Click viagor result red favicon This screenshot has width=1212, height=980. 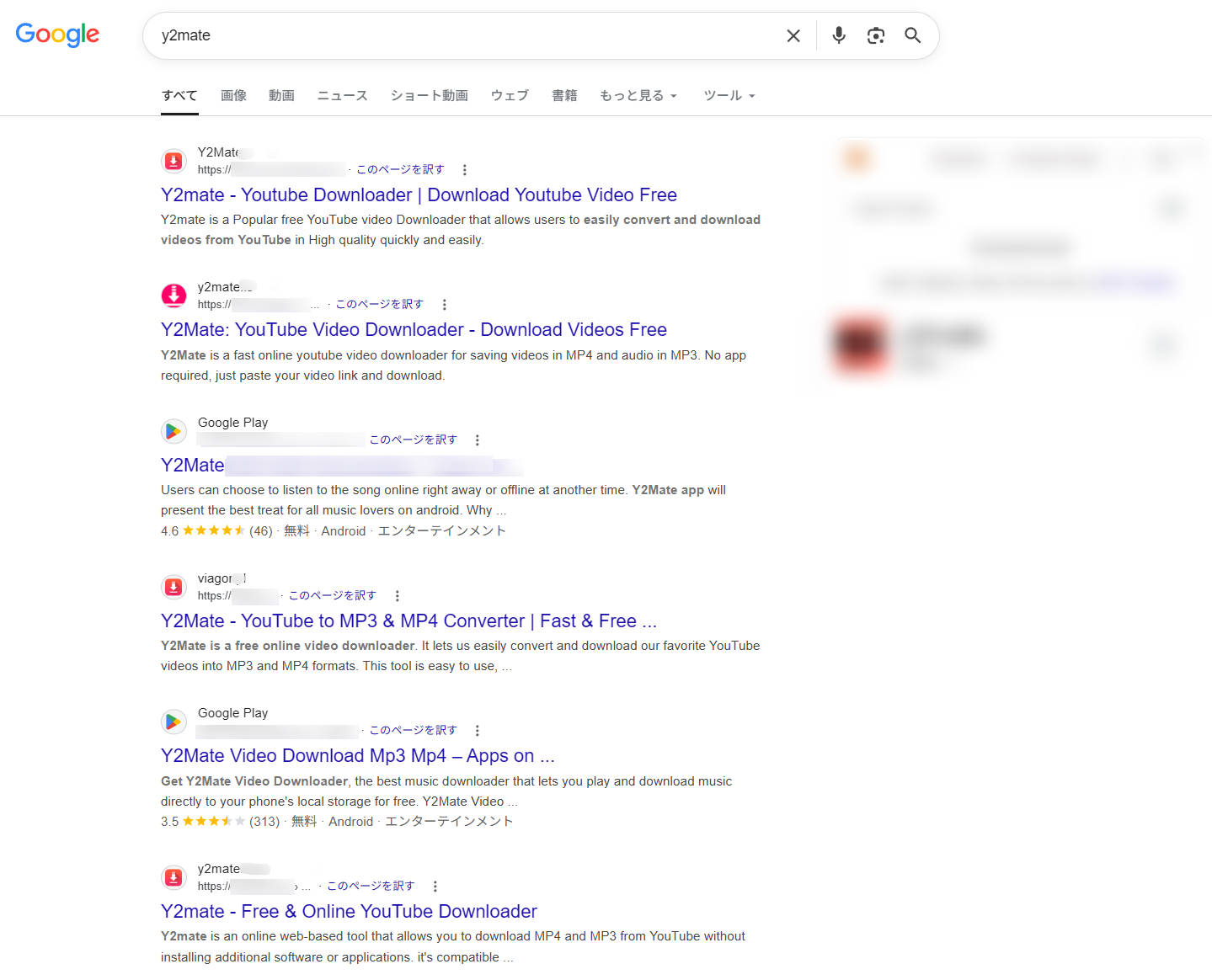point(174,587)
